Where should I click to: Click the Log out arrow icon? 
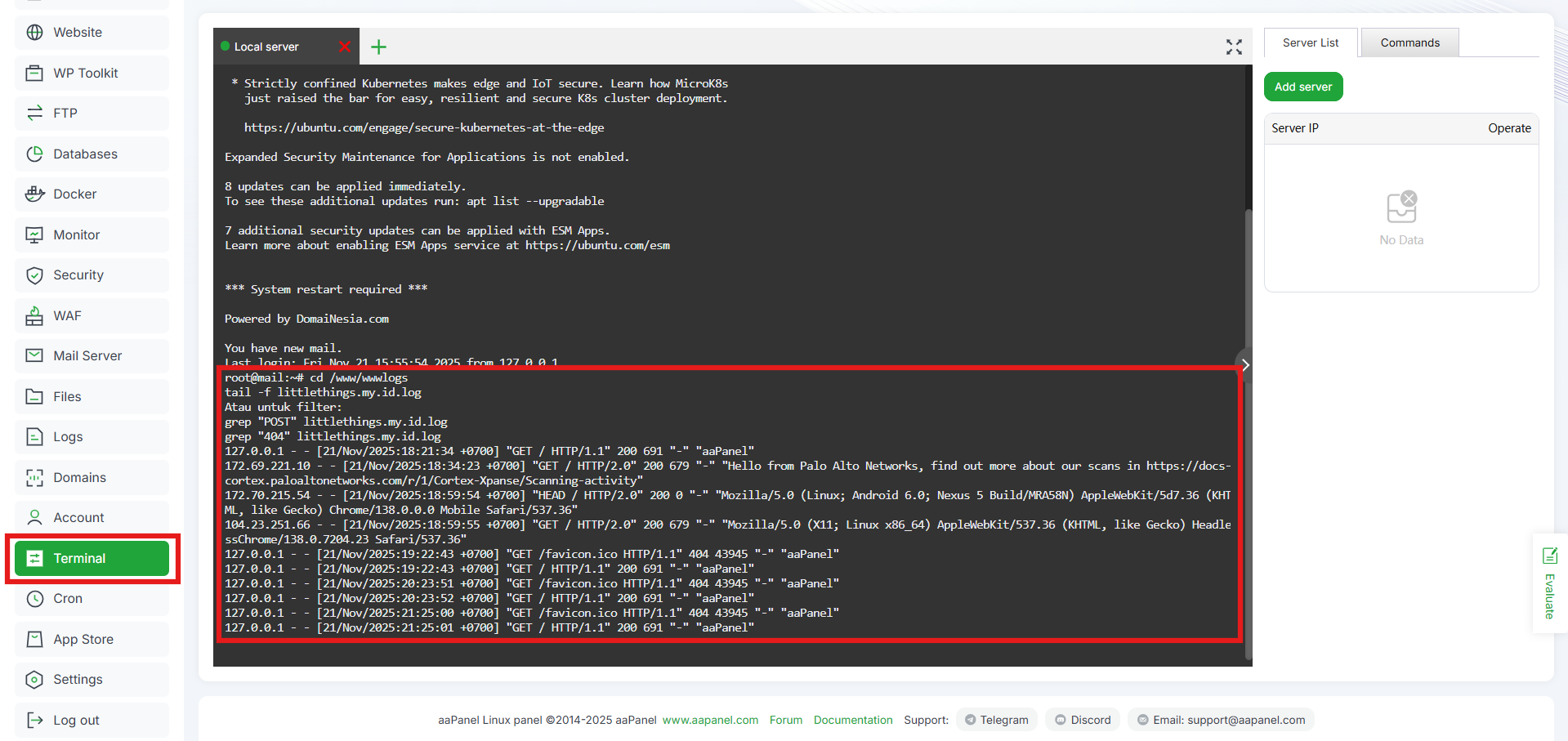click(34, 720)
